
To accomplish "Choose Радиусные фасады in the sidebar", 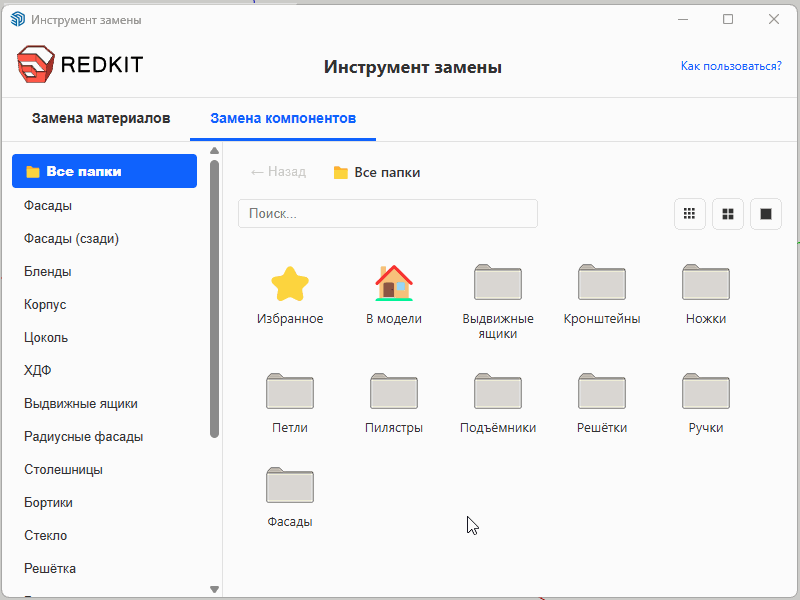I will coord(84,437).
